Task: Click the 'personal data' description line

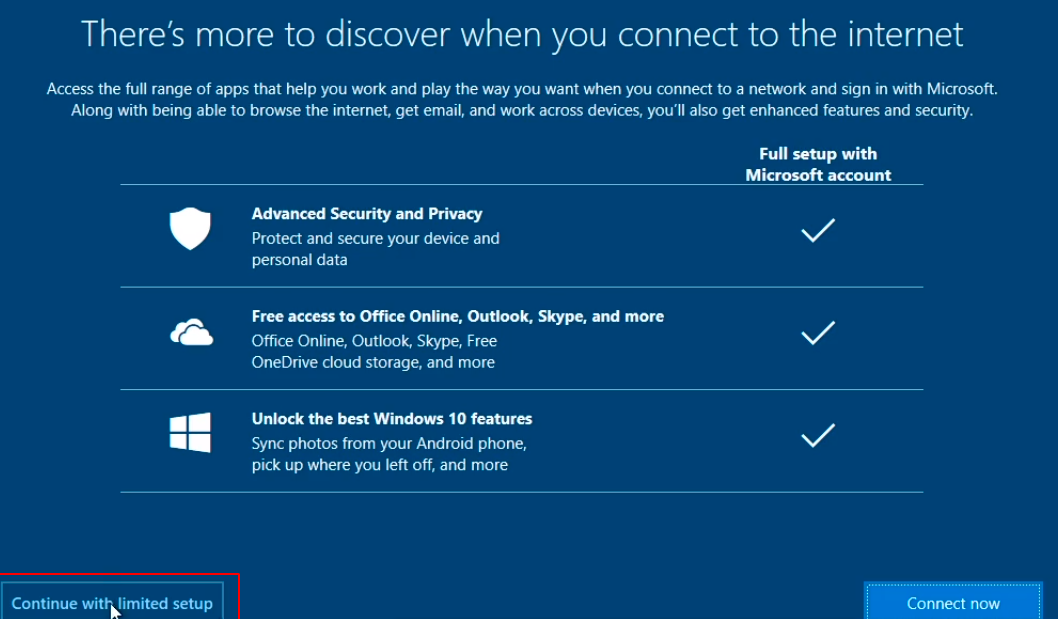Action: pos(300,260)
